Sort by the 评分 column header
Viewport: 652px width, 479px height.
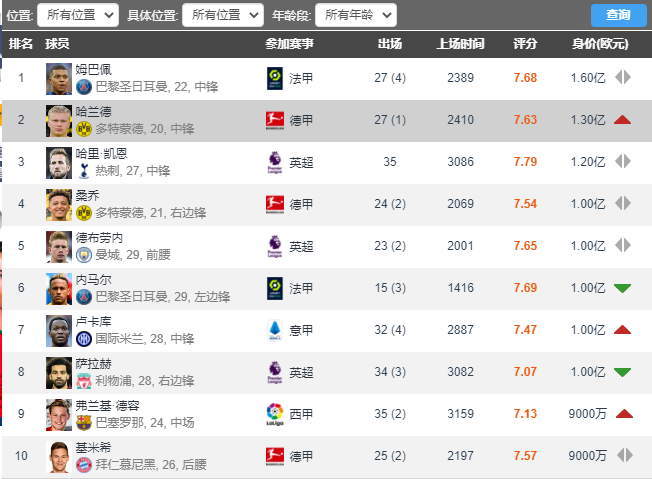[x=525, y=44]
